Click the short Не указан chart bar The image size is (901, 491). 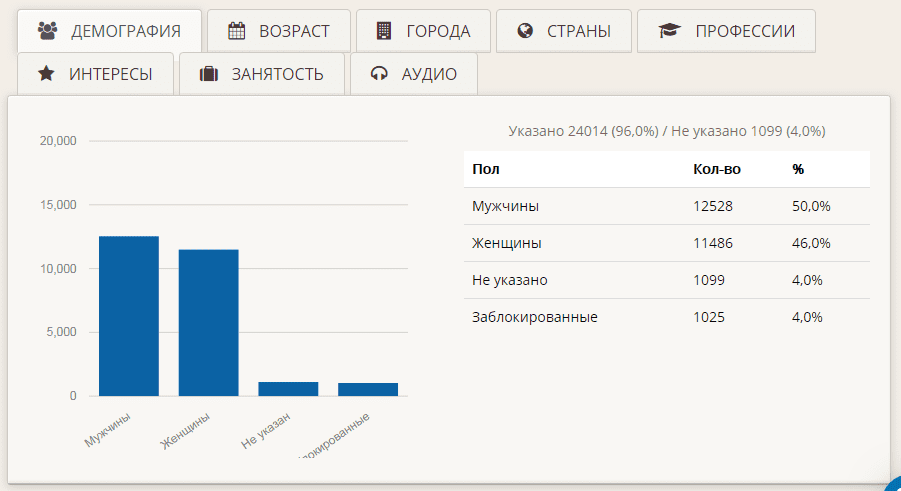pos(288,389)
